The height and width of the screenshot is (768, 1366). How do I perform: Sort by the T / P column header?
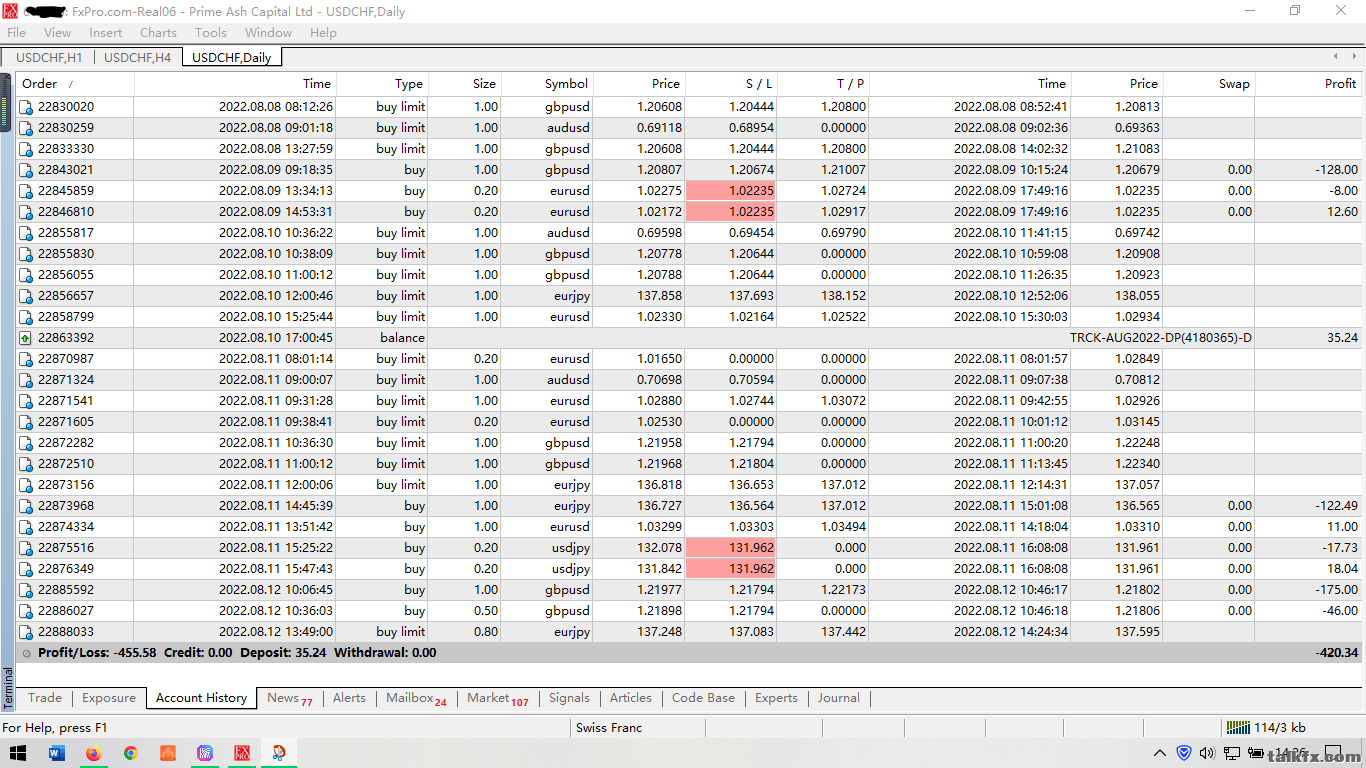tap(823, 84)
